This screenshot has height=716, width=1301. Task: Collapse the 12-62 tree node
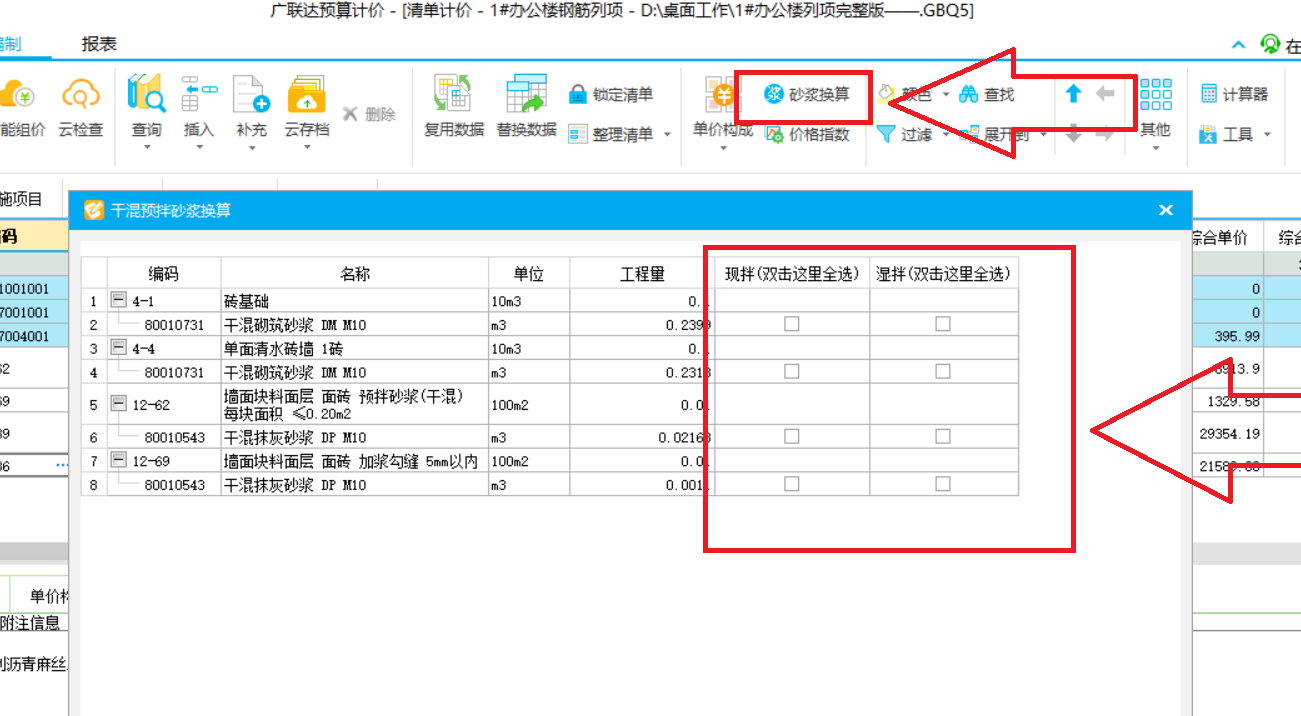(119, 403)
